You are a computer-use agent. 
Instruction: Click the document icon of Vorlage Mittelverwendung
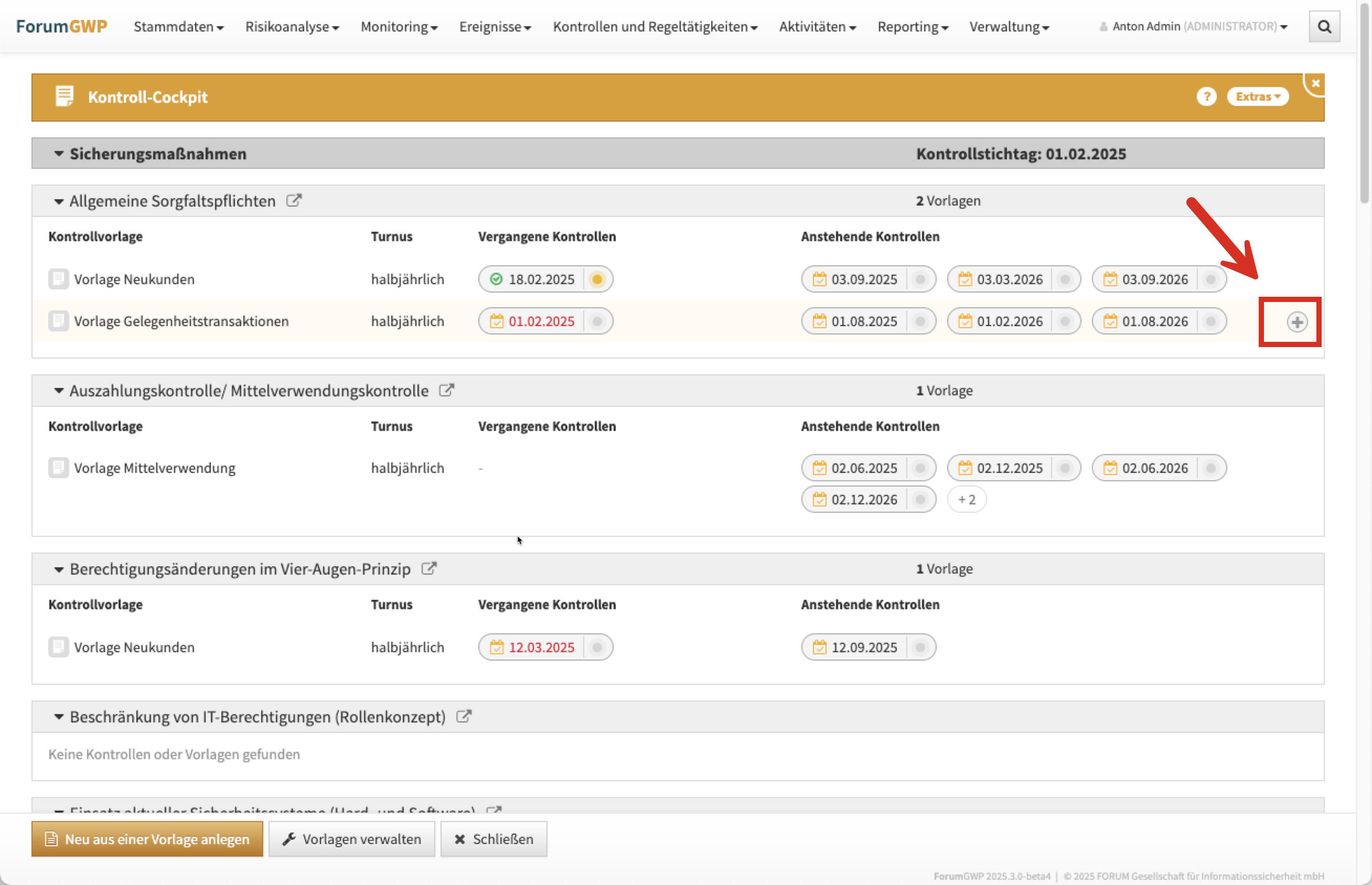pos(58,468)
